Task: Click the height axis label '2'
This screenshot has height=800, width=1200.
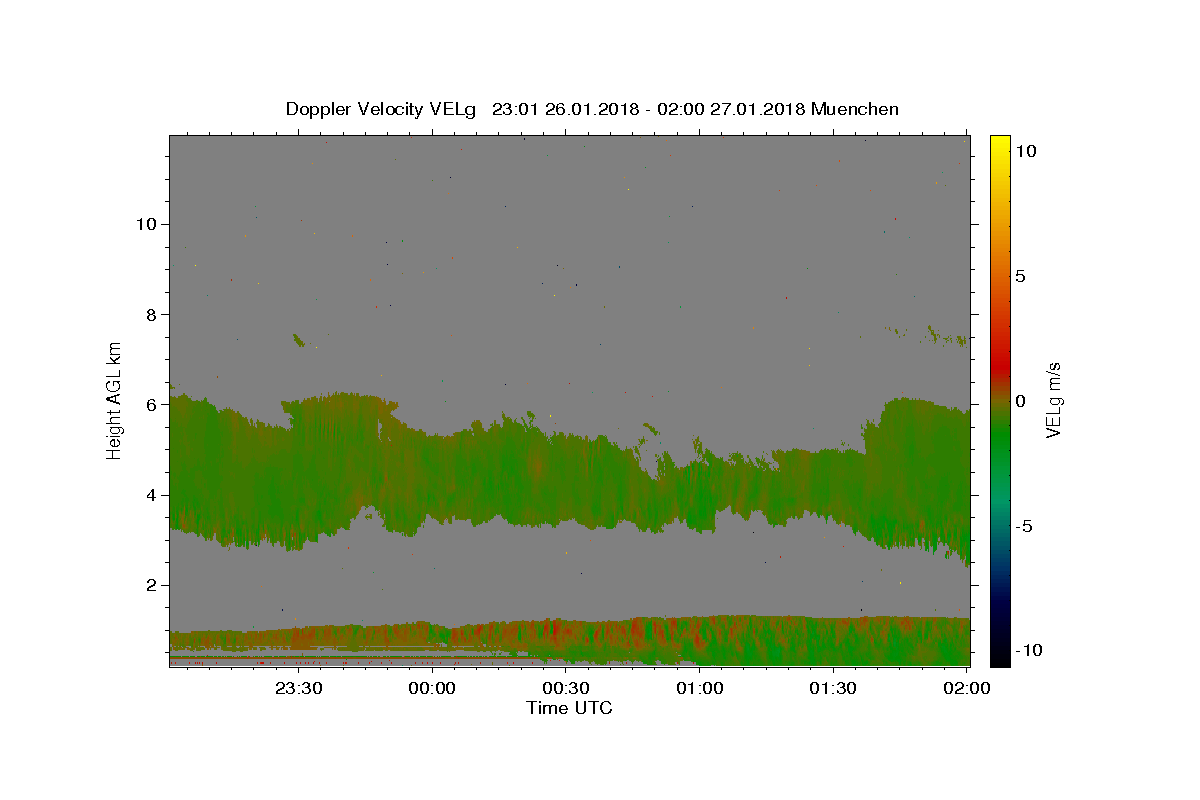Action: (x=149, y=585)
